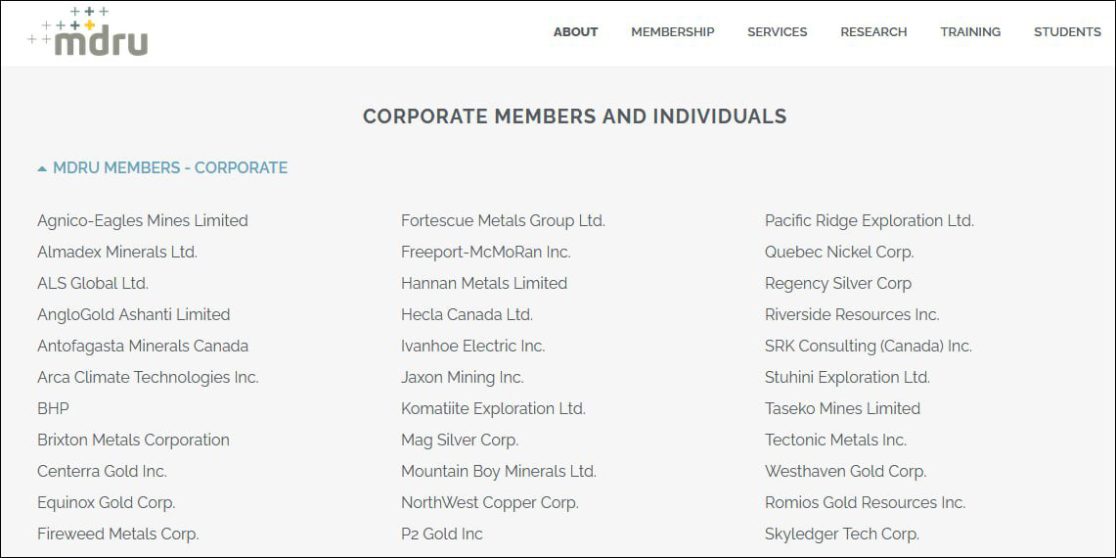Open the Research menu item
Image resolution: width=1116 pixels, height=558 pixels.
coord(873,32)
